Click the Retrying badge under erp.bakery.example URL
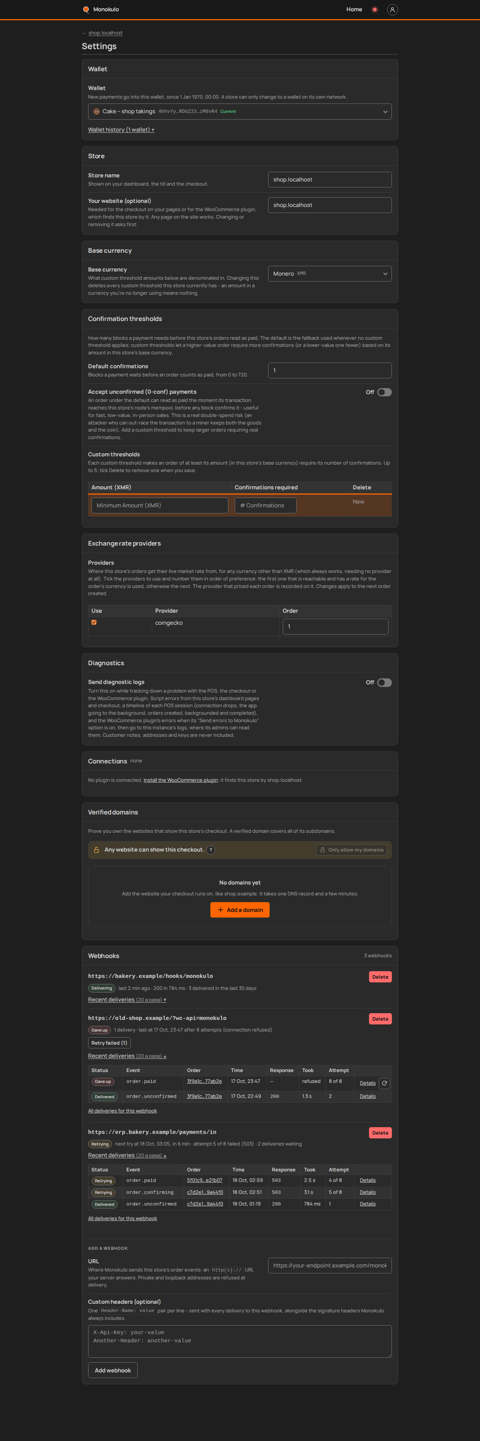This screenshot has height=1441, width=480. tap(100, 1144)
